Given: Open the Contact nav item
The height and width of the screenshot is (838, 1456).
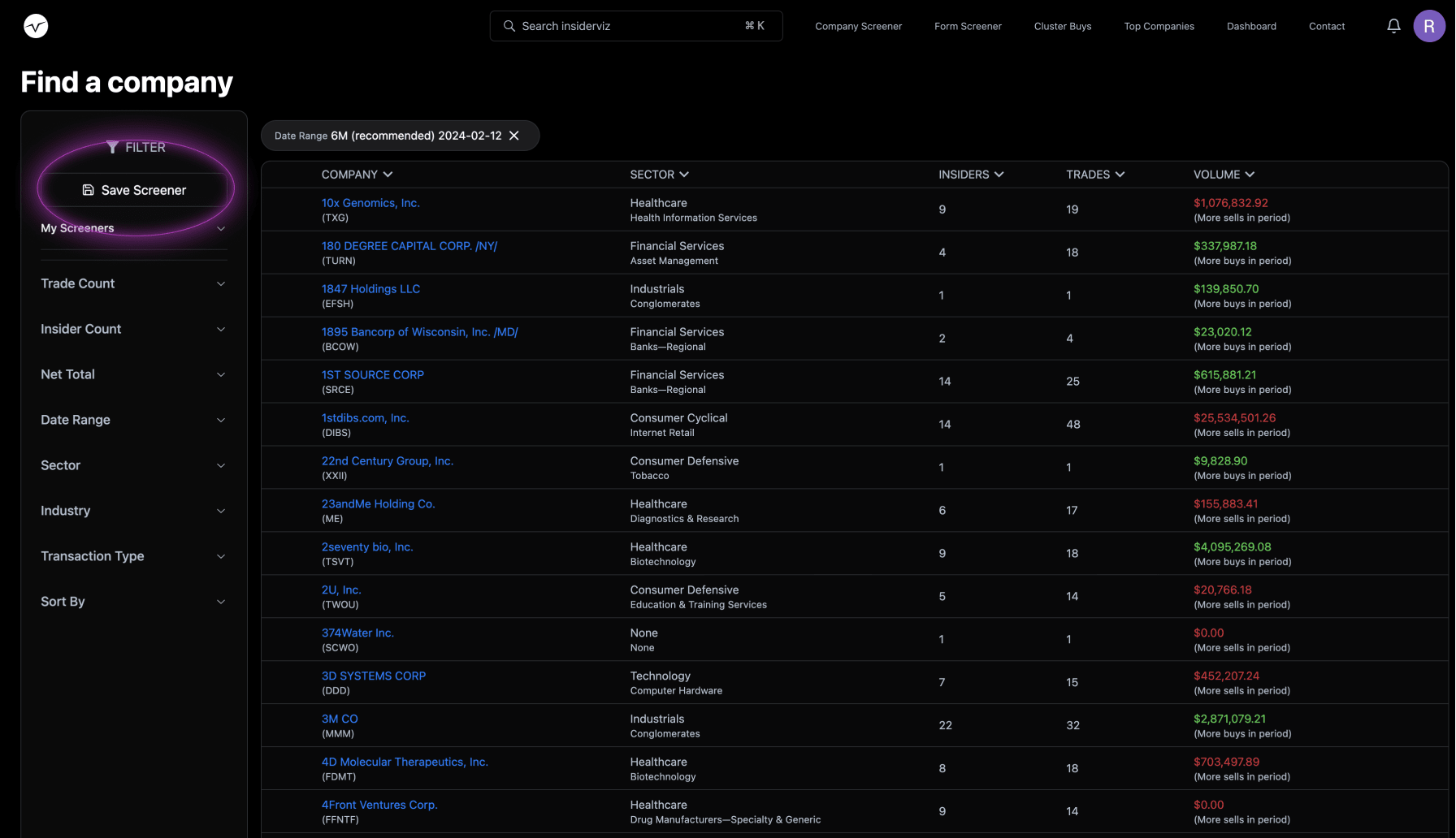Looking at the screenshot, I should pos(1327,26).
